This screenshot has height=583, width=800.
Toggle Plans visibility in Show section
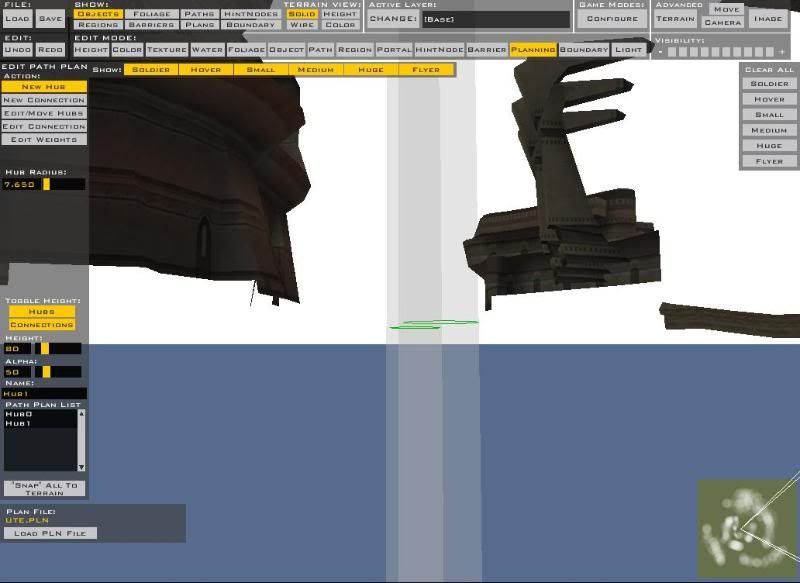[x=199, y=24]
